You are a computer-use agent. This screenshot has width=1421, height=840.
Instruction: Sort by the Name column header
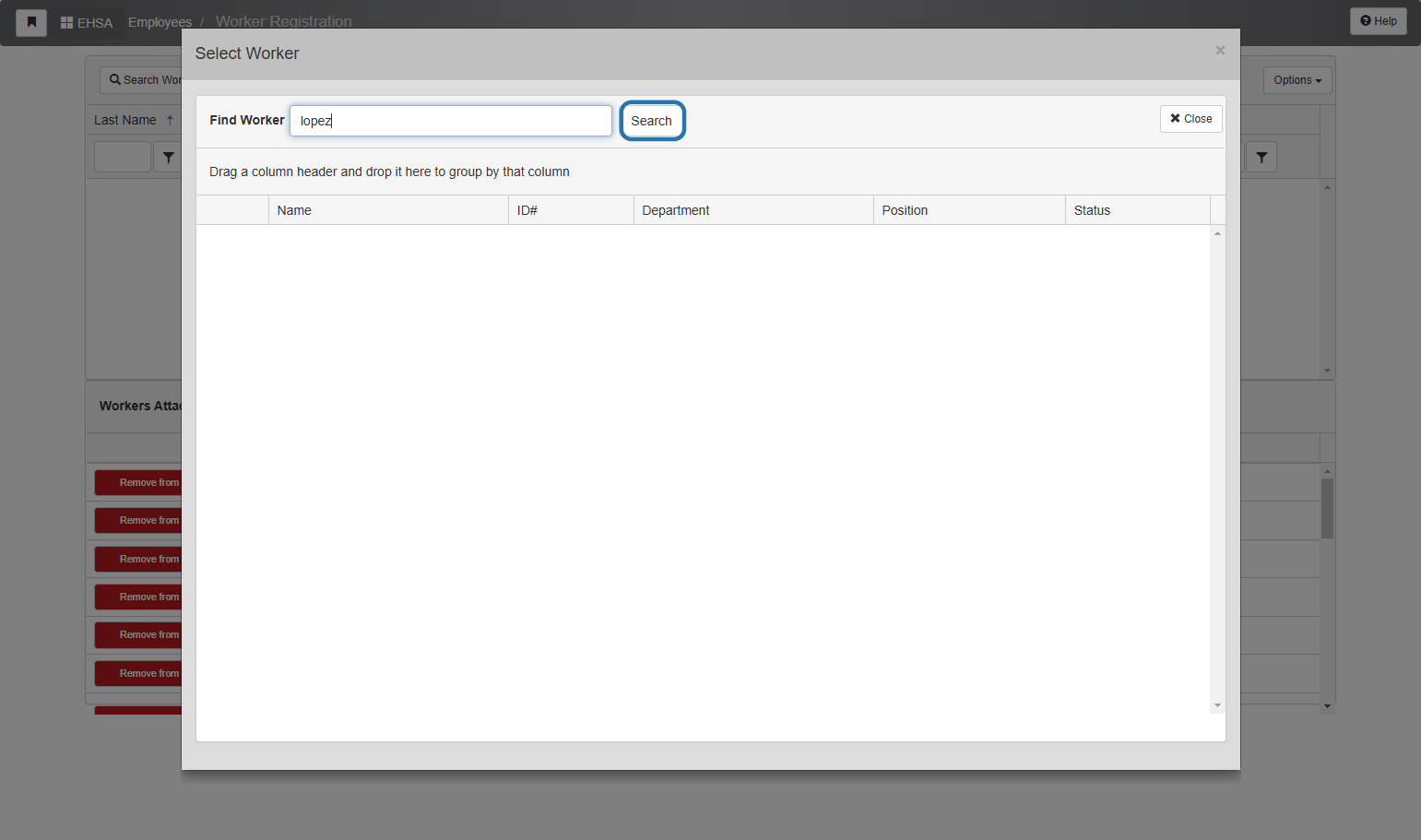pyautogui.click(x=388, y=210)
